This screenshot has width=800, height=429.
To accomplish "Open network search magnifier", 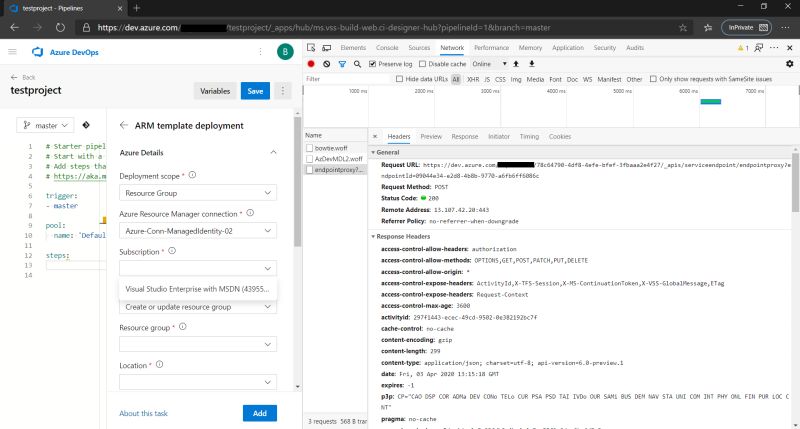I will pyautogui.click(x=357, y=64).
